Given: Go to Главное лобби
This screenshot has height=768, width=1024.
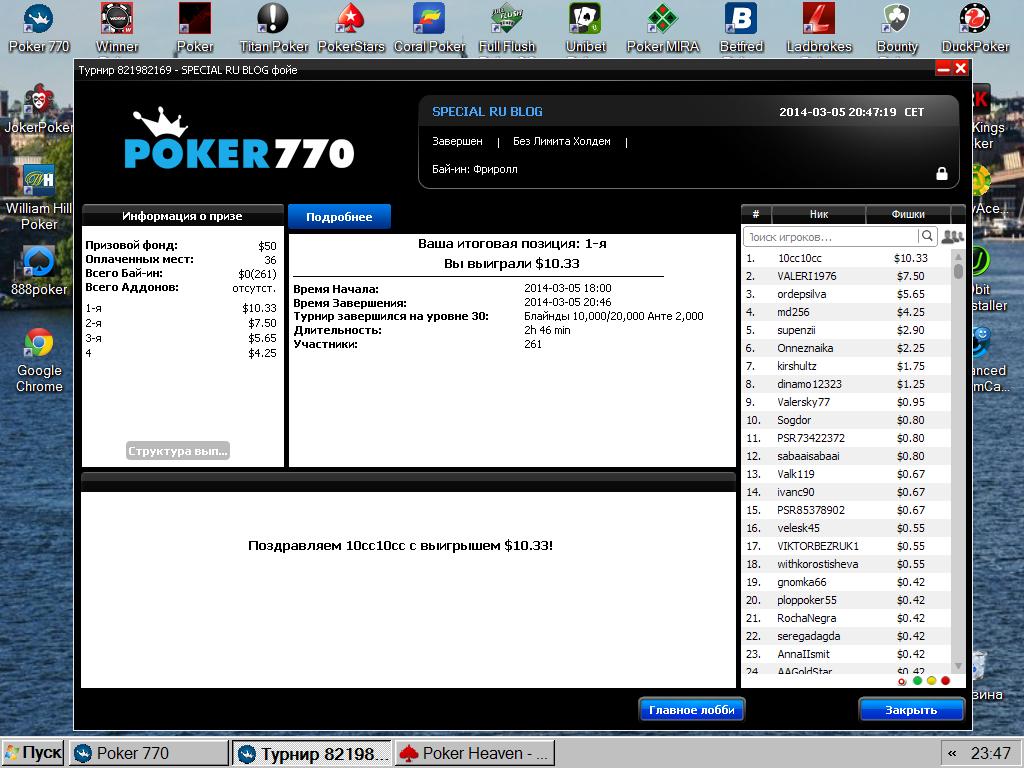Looking at the screenshot, I should click(x=692, y=710).
